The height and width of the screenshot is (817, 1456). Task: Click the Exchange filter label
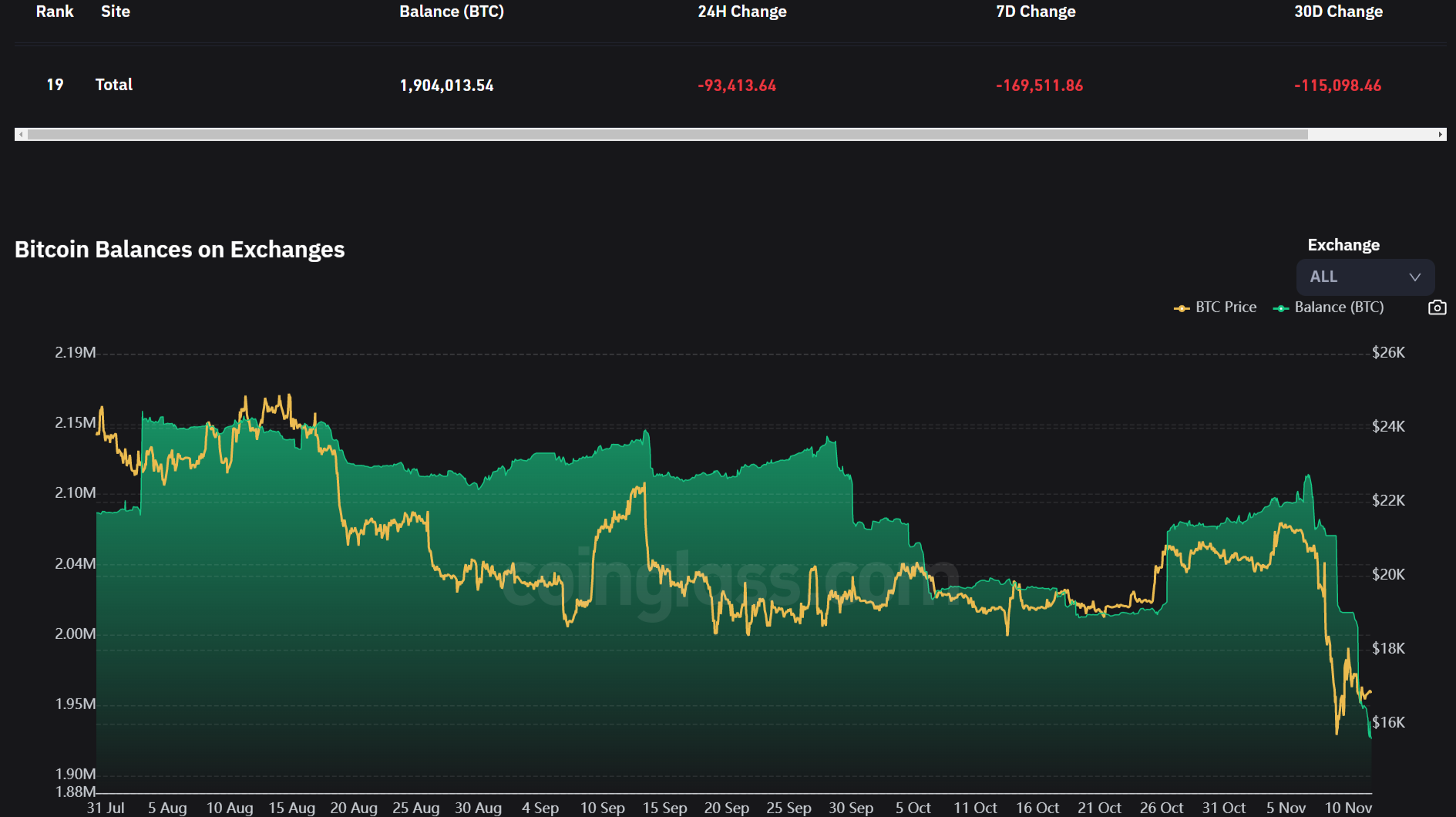click(x=1343, y=245)
